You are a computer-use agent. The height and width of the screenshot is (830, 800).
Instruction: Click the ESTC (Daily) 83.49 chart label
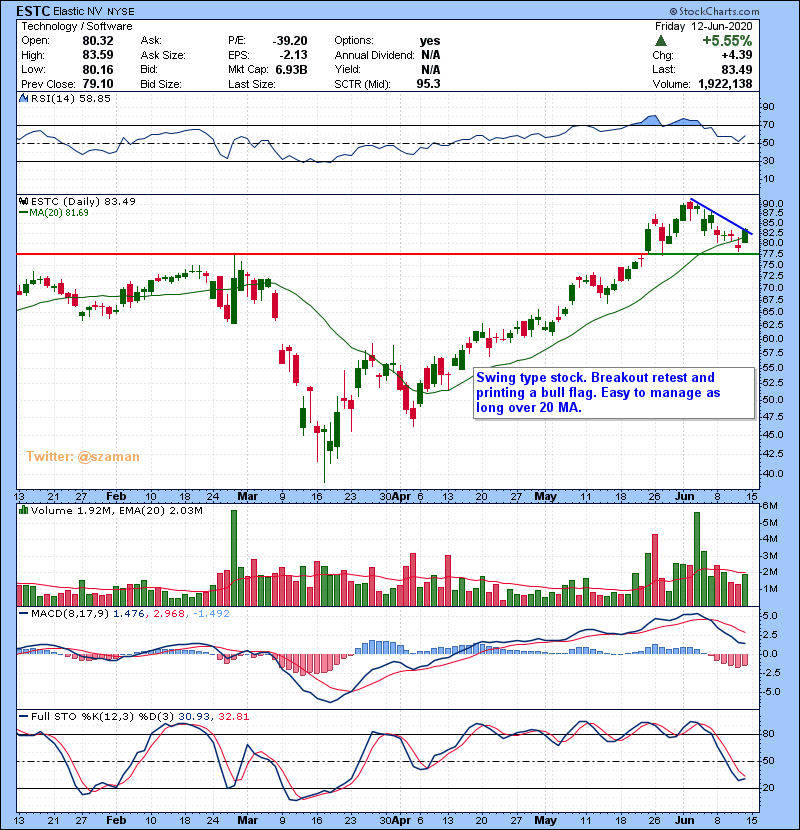(x=83, y=201)
